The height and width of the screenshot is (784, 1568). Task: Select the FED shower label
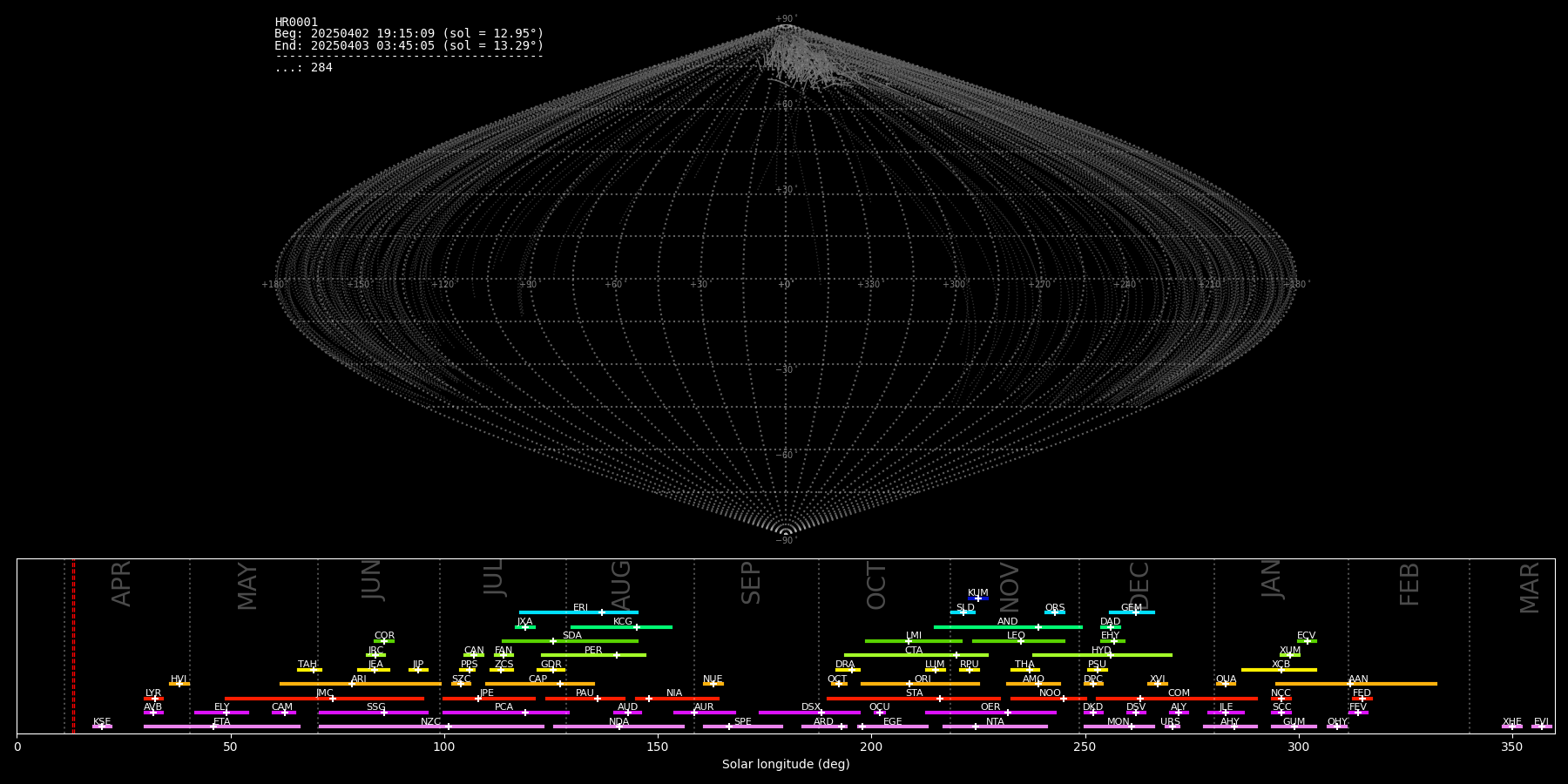(1362, 693)
